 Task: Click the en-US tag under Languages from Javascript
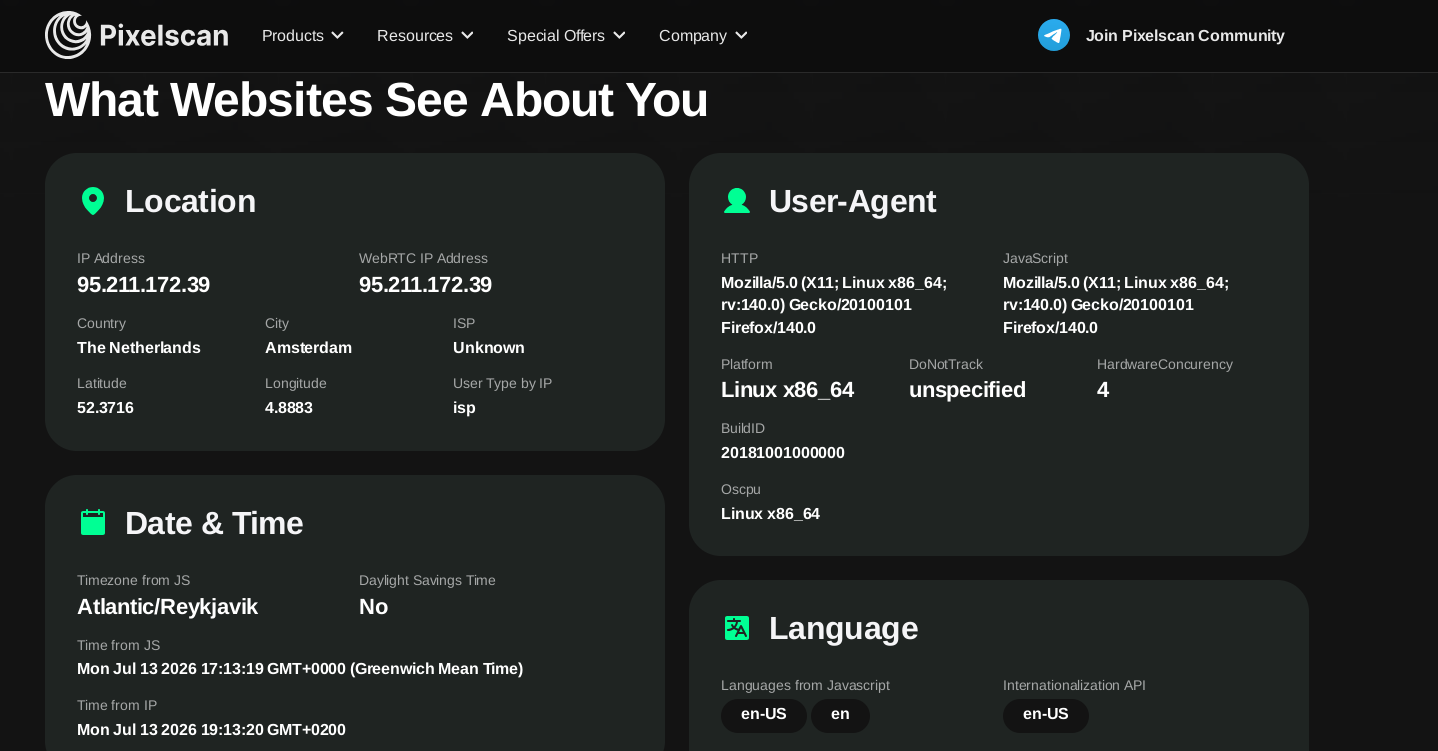(764, 715)
